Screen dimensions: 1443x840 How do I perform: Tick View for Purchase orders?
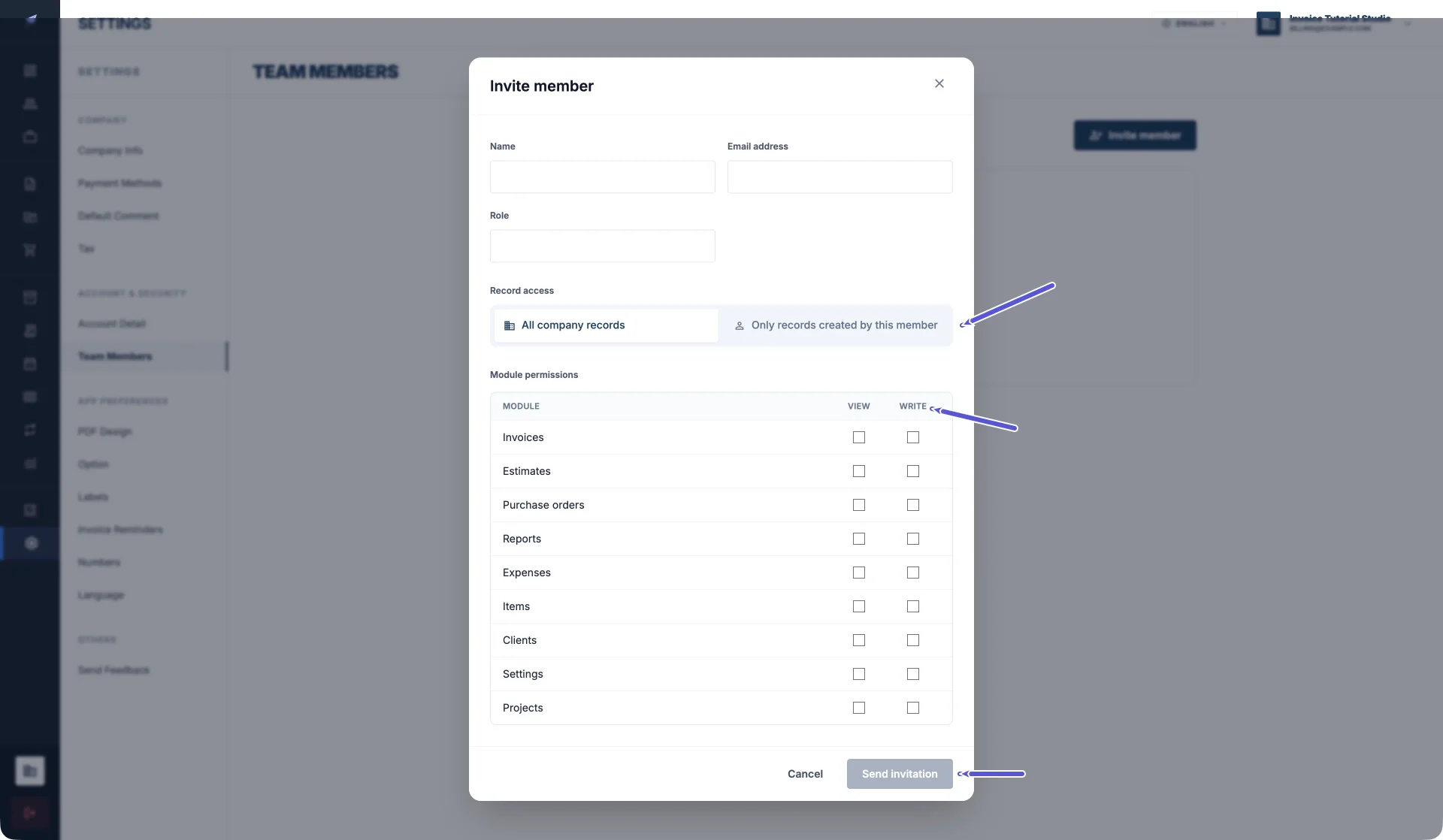(859, 505)
